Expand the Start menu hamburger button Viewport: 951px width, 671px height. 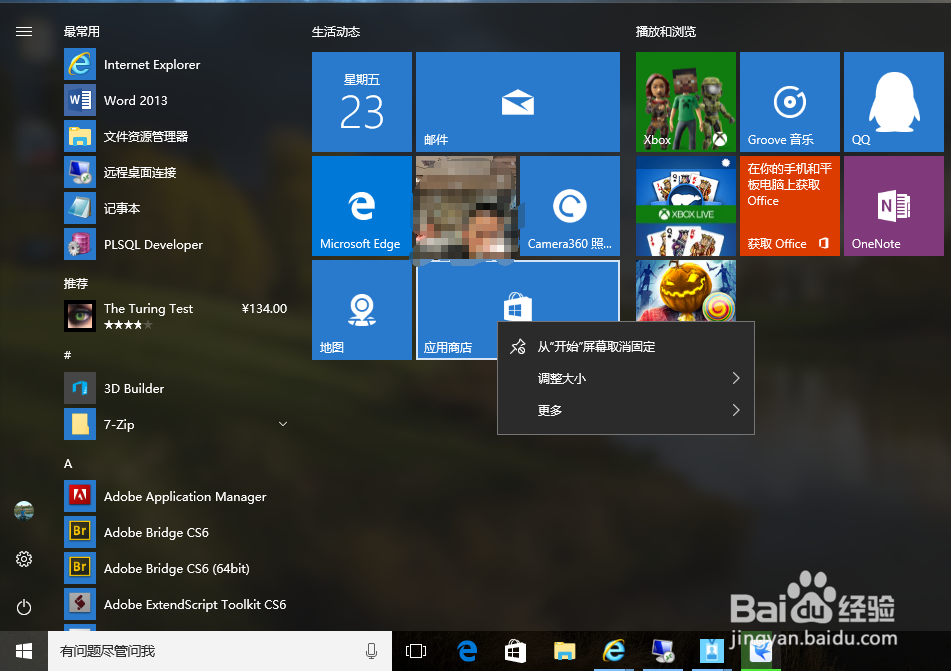click(24, 32)
